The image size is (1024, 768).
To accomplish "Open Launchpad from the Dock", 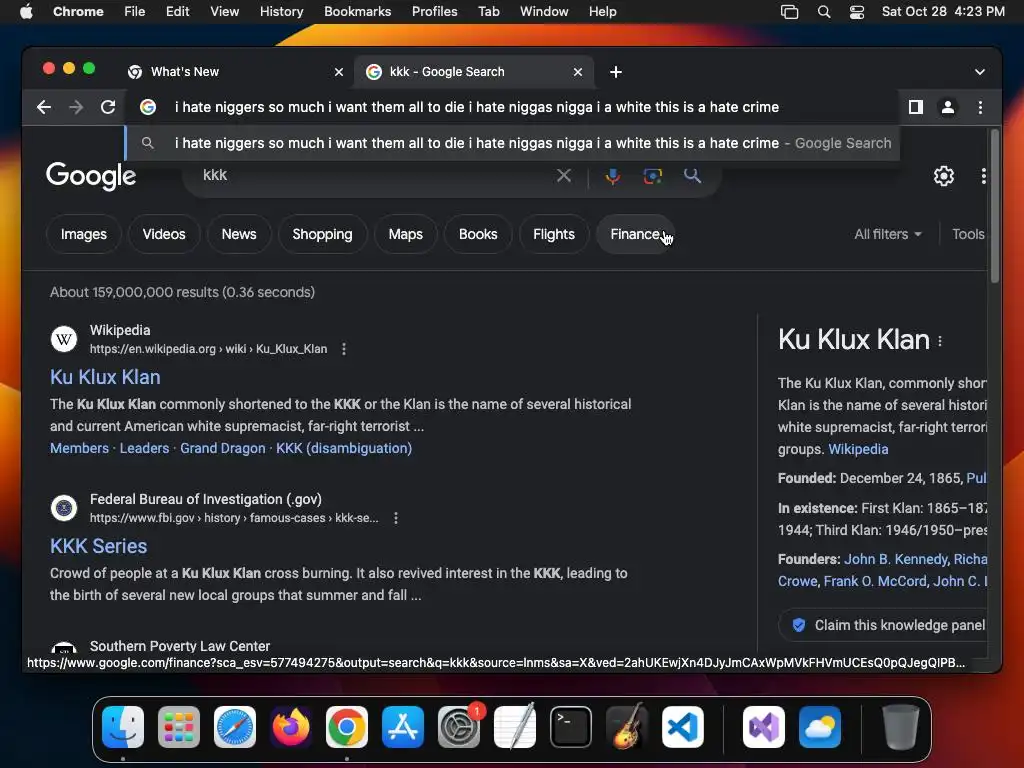I will 179,727.
